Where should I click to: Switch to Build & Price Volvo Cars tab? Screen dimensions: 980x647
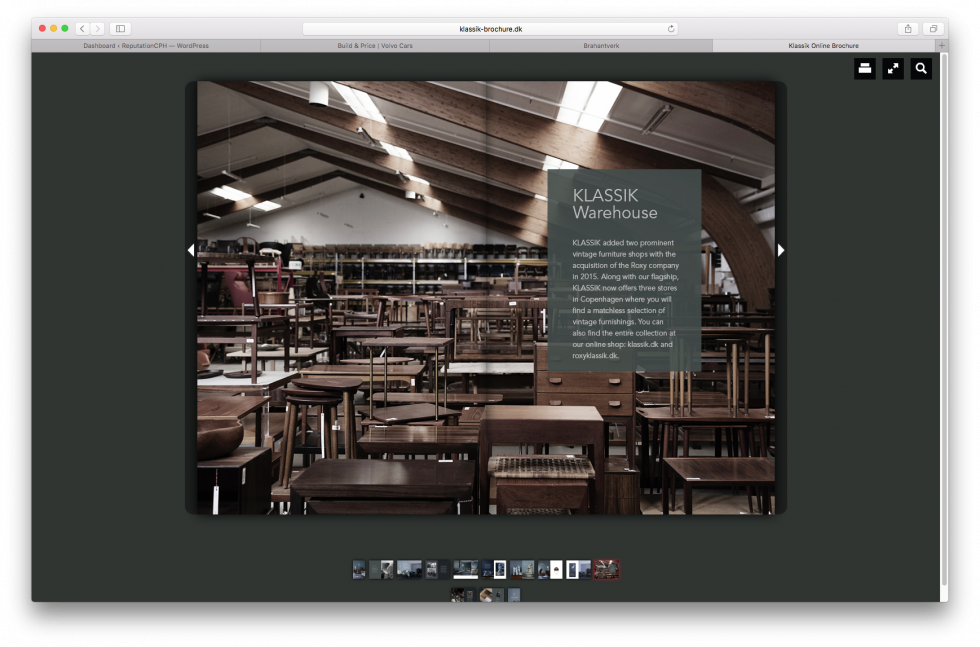(375, 46)
